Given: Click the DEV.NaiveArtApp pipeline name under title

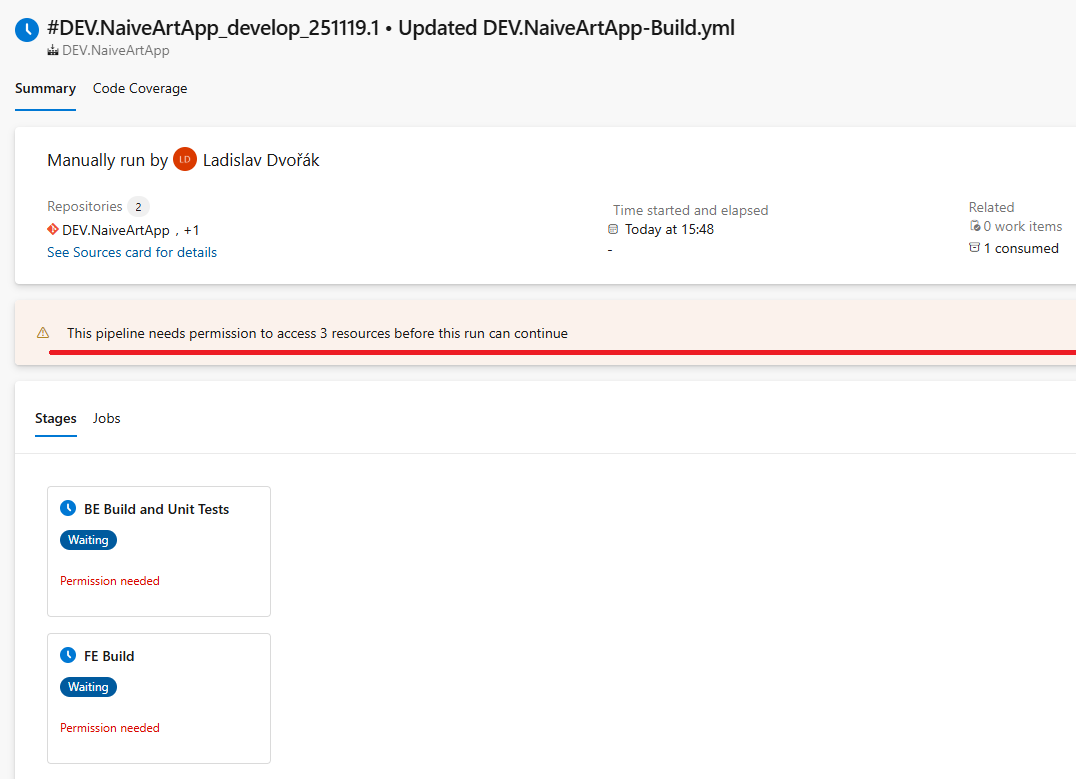Looking at the screenshot, I should point(115,50).
